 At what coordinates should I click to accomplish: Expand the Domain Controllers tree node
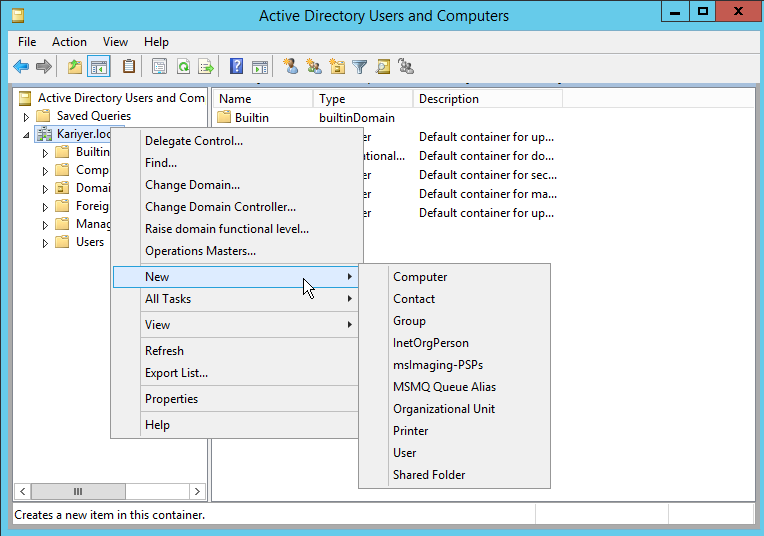(x=45, y=189)
